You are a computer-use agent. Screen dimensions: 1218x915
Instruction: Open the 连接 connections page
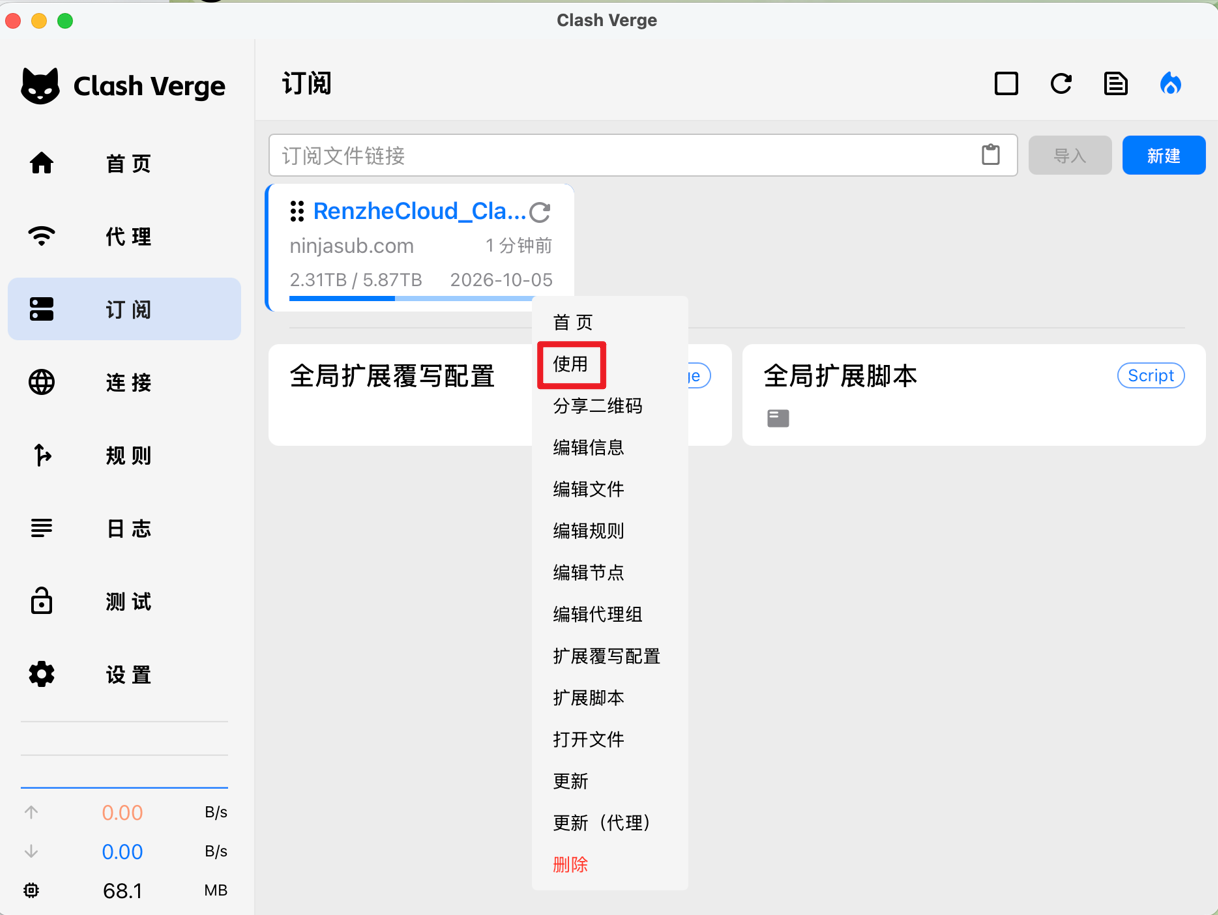coord(124,382)
